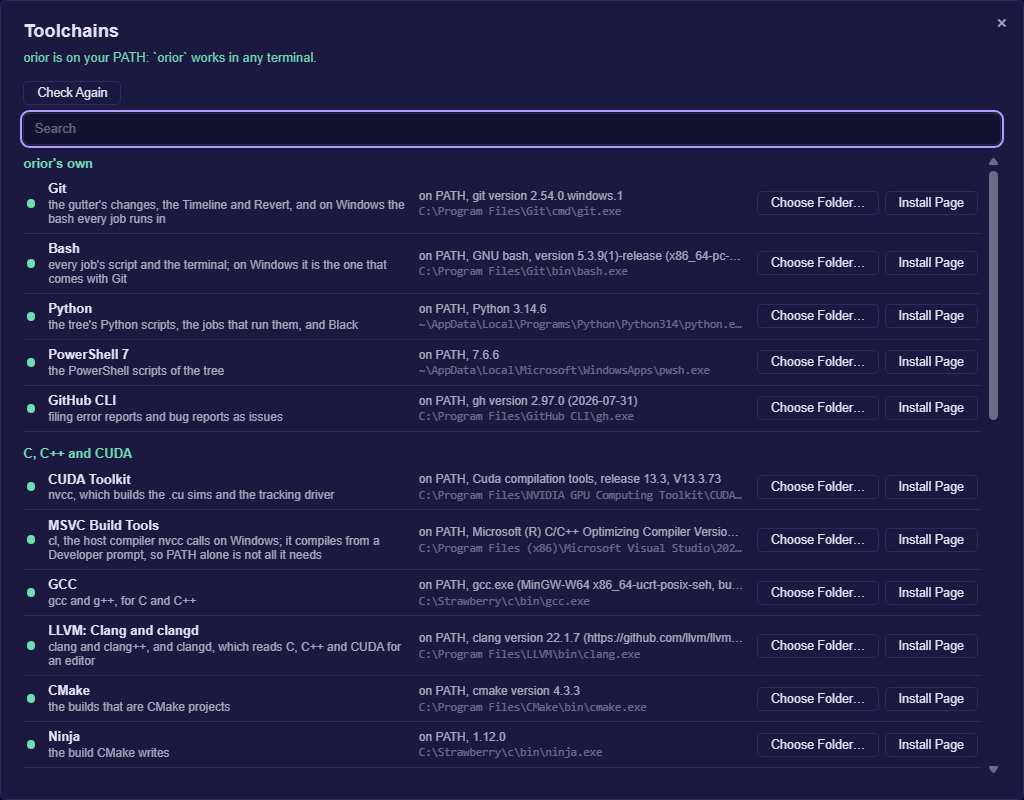Click the path C:\Program Files\LLVM\bin\clang.exe

[530, 654]
